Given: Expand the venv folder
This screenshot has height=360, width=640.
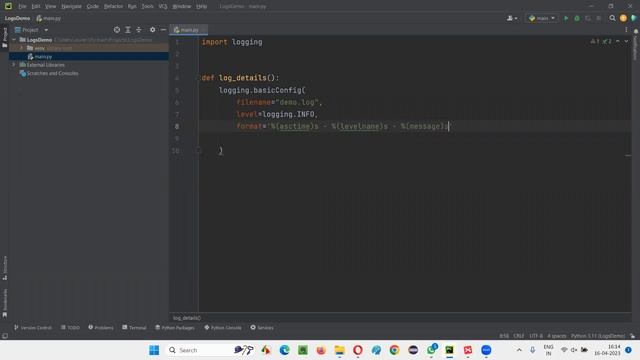Looking at the screenshot, I should pos(22,48).
